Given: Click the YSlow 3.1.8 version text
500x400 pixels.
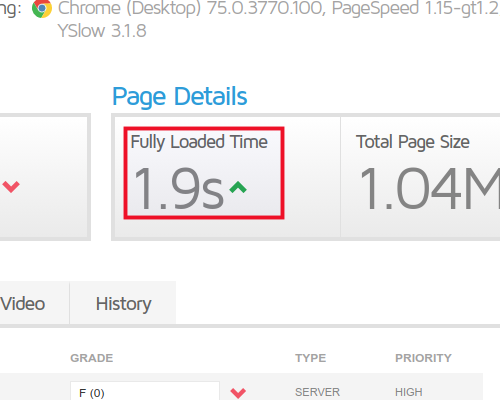Looking at the screenshot, I should pyautogui.click(x=102, y=31).
